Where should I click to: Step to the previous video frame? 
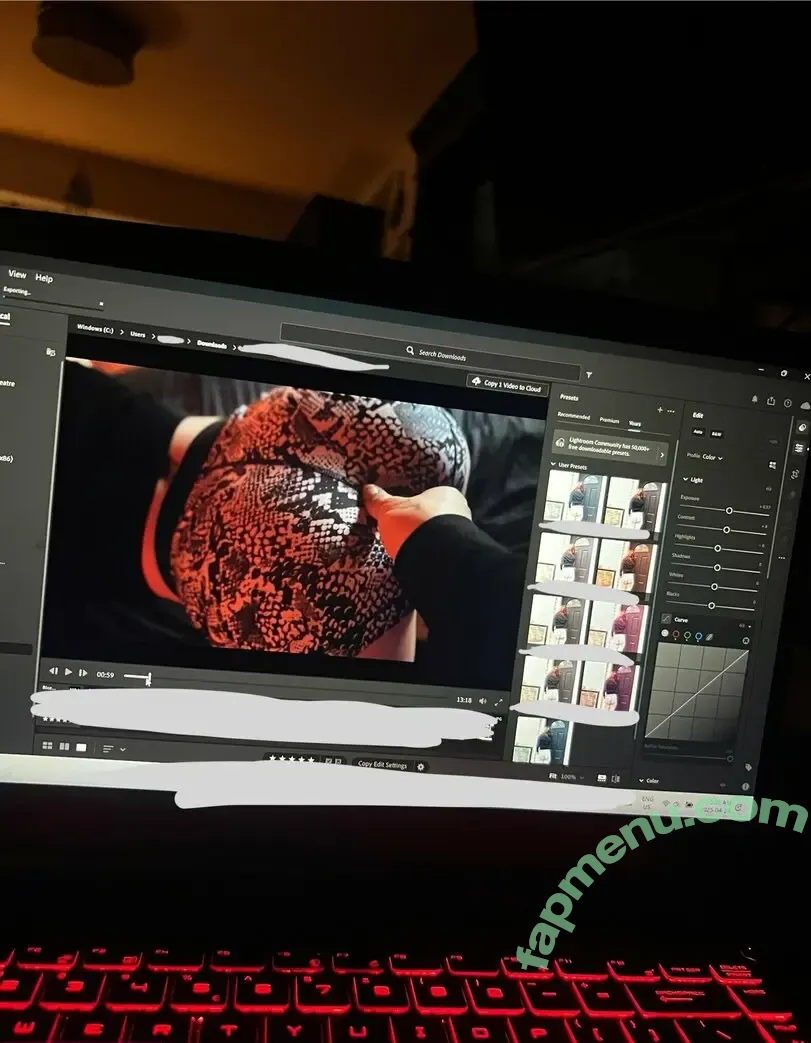pos(53,672)
